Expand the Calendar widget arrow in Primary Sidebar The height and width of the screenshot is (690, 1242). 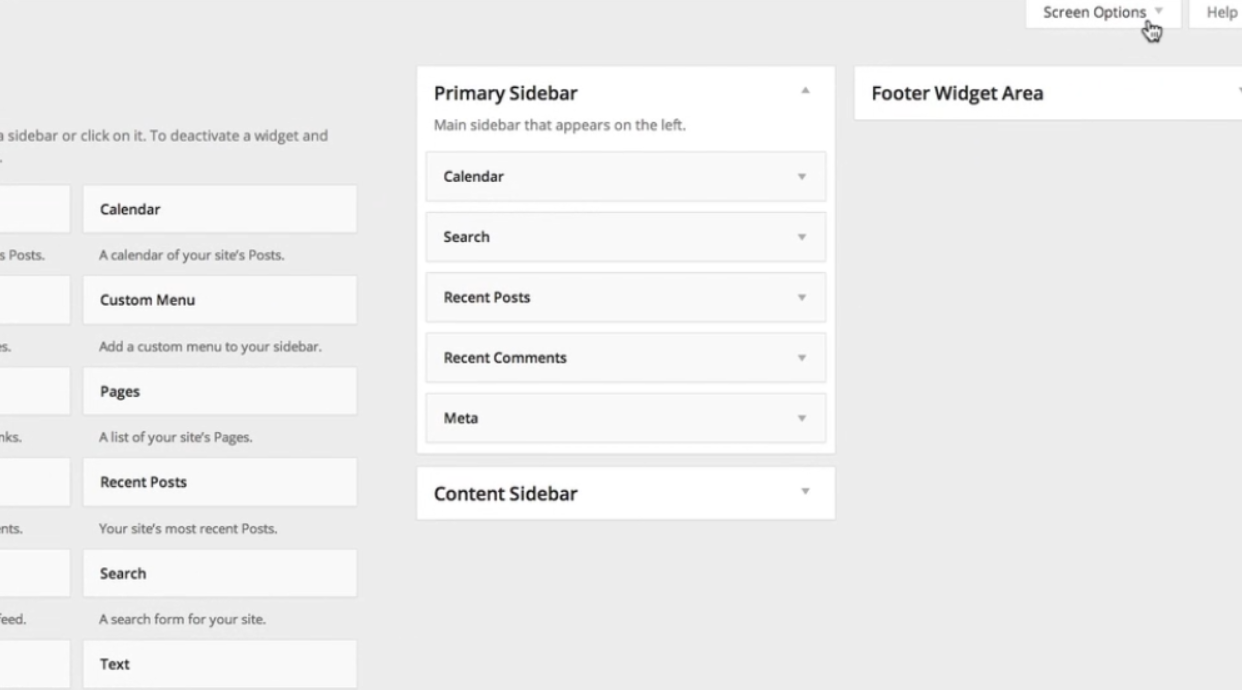pos(801,177)
